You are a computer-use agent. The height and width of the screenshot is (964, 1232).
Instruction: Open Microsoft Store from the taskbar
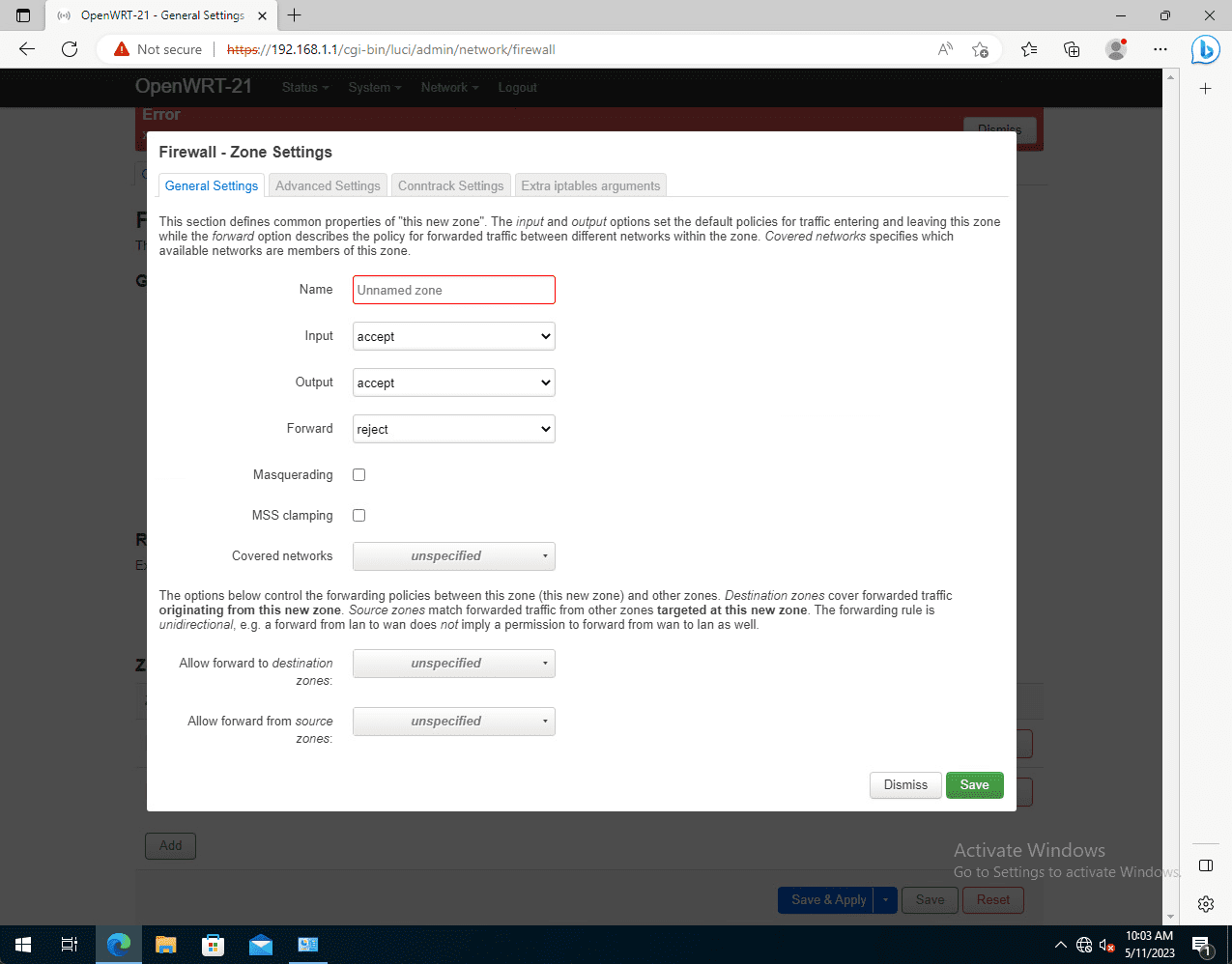coord(213,945)
